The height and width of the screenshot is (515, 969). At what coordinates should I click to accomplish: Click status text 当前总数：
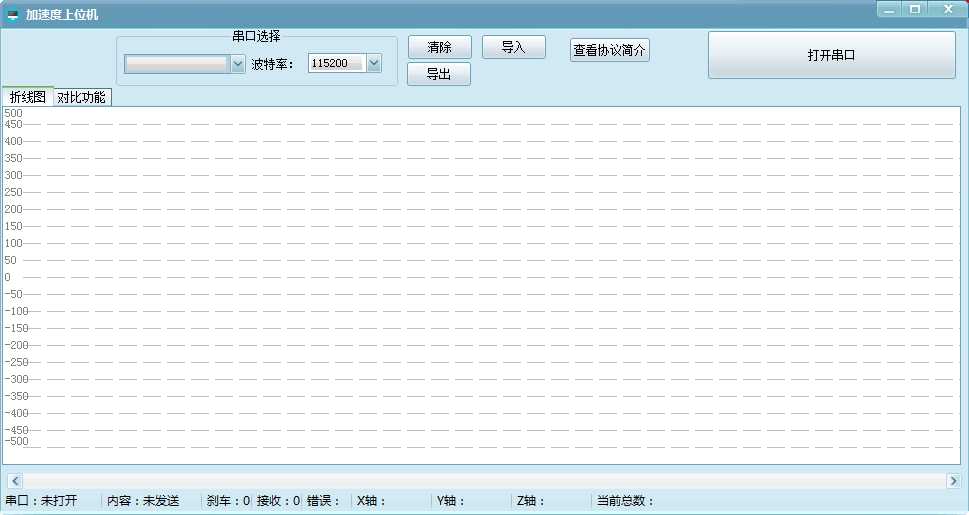click(x=625, y=501)
